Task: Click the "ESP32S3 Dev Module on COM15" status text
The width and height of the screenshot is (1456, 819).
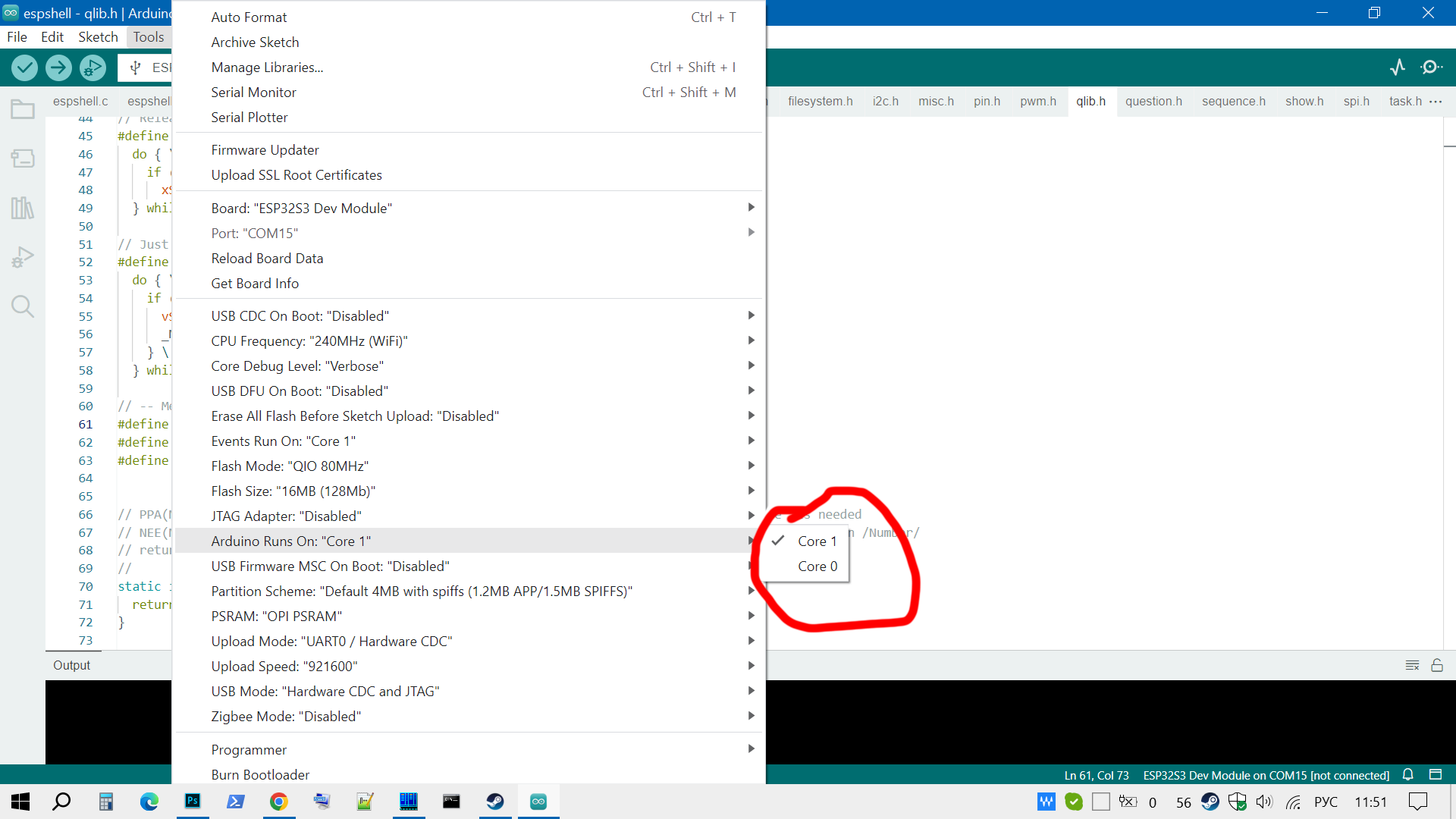Action: [x=1266, y=775]
